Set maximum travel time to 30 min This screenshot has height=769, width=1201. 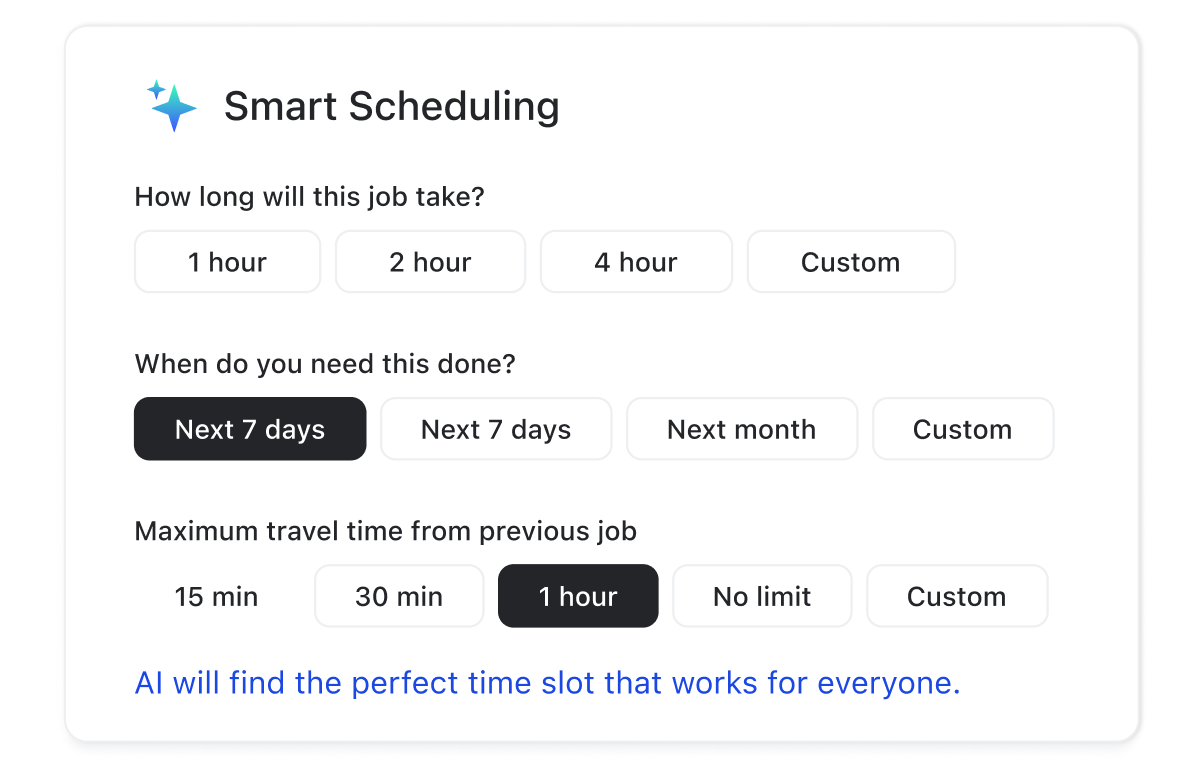(x=399, y=596)
